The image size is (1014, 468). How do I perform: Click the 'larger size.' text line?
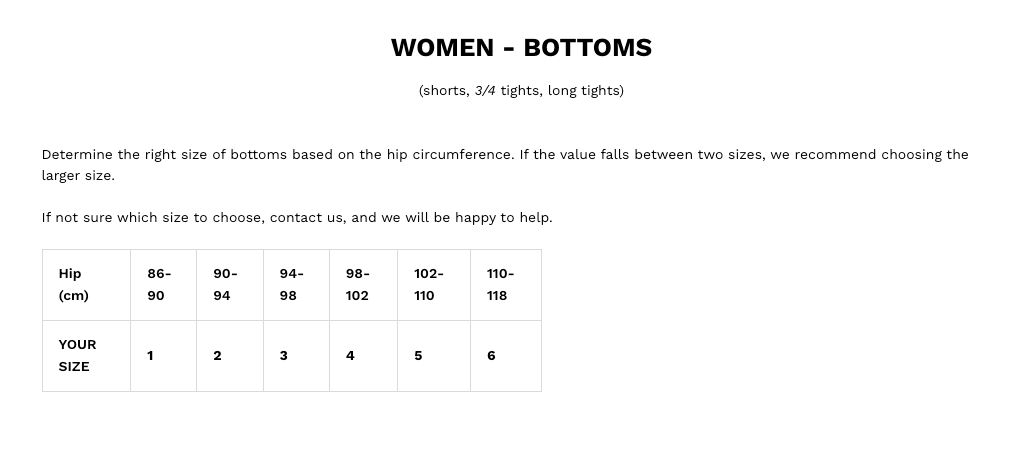pyautogui.click(x=78, y=176)
